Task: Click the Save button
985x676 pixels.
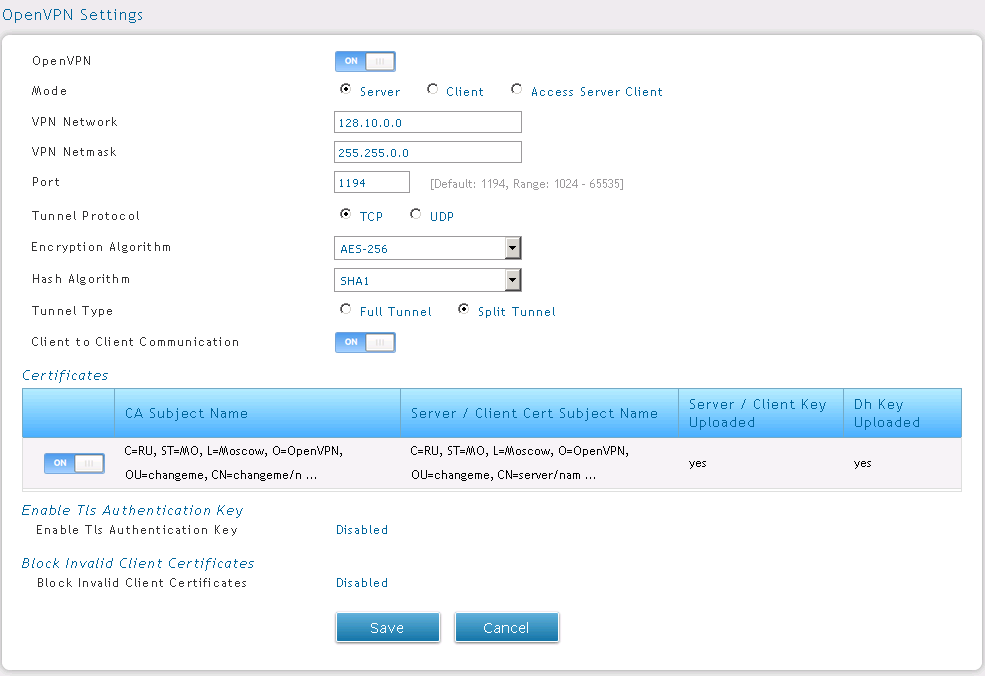Action: (387, 627)
